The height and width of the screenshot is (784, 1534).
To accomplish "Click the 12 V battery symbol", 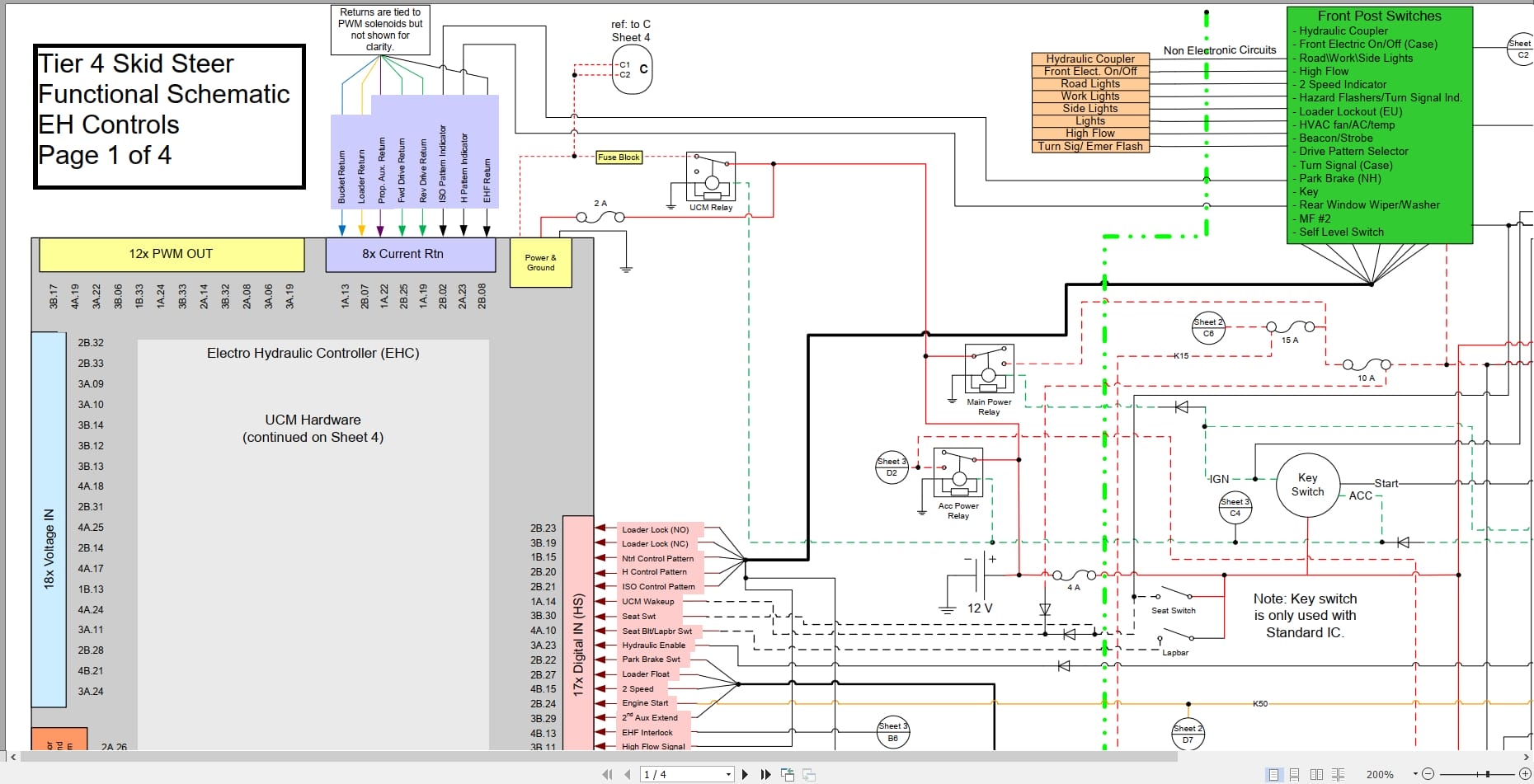I will pyautogui.click(x=979, y=575).
